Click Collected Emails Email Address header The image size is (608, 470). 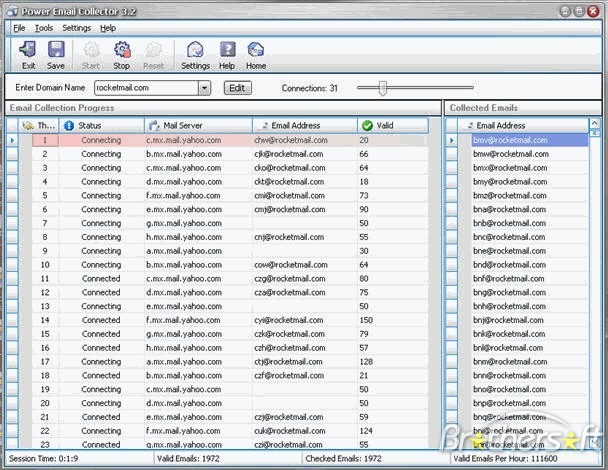click(523, 126)
